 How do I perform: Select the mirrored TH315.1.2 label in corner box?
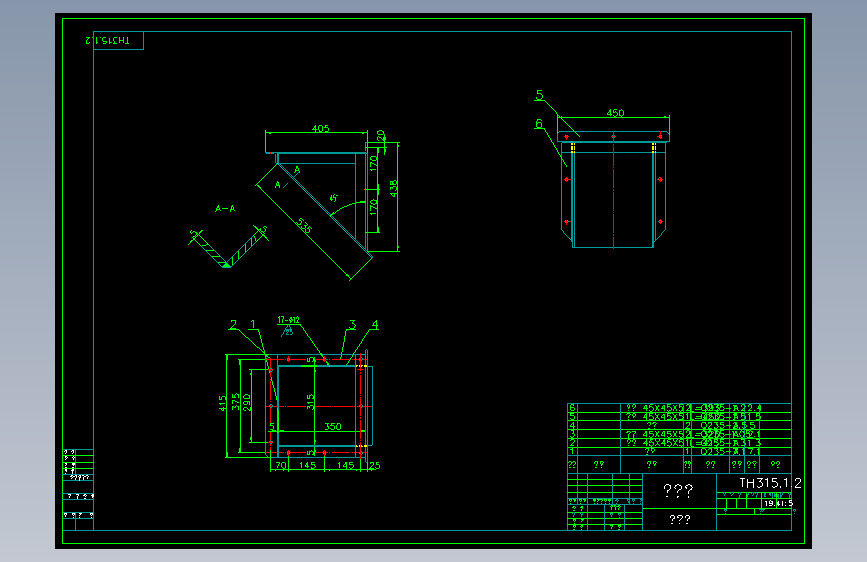point(107,40)
